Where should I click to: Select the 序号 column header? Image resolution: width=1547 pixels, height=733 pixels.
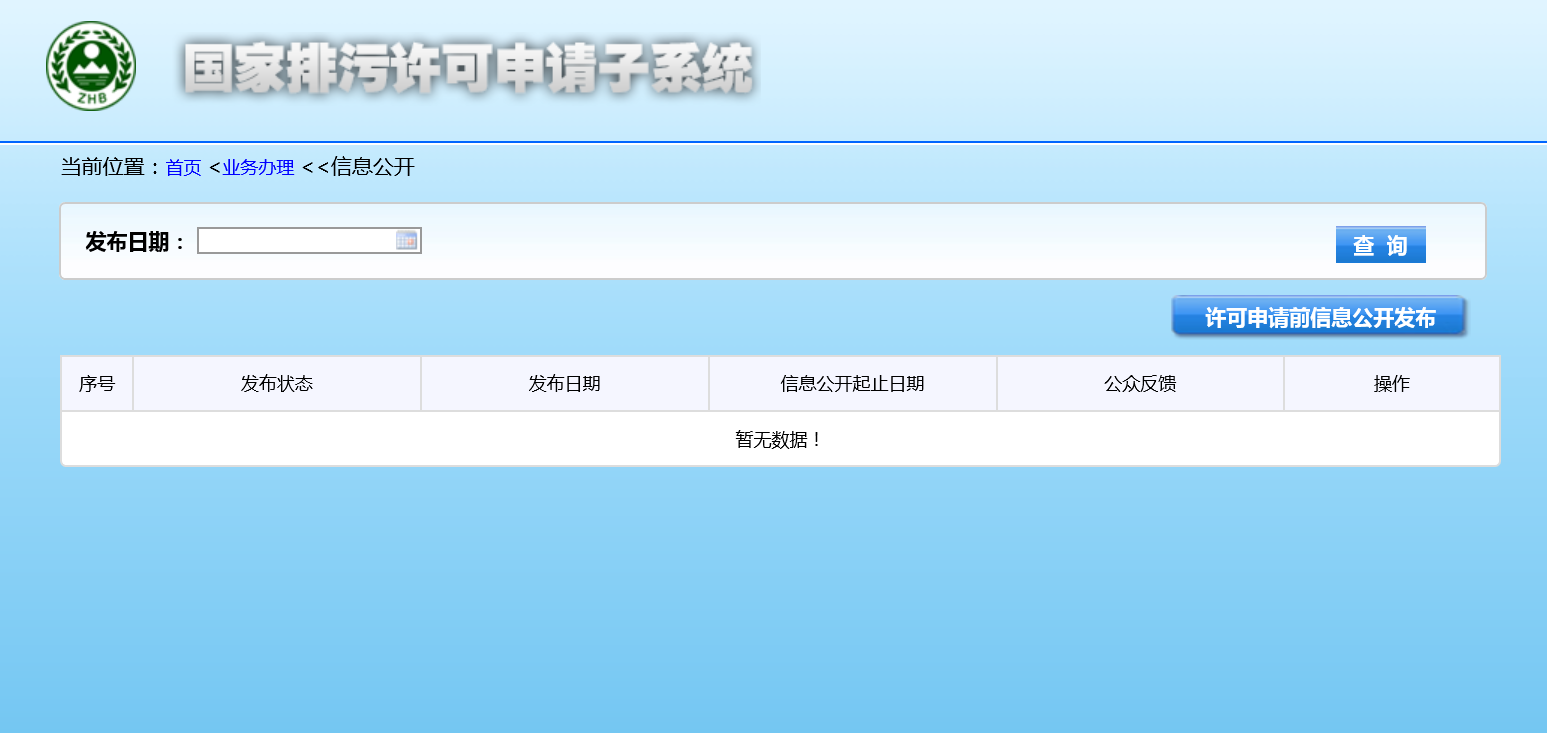coord(97,384)
